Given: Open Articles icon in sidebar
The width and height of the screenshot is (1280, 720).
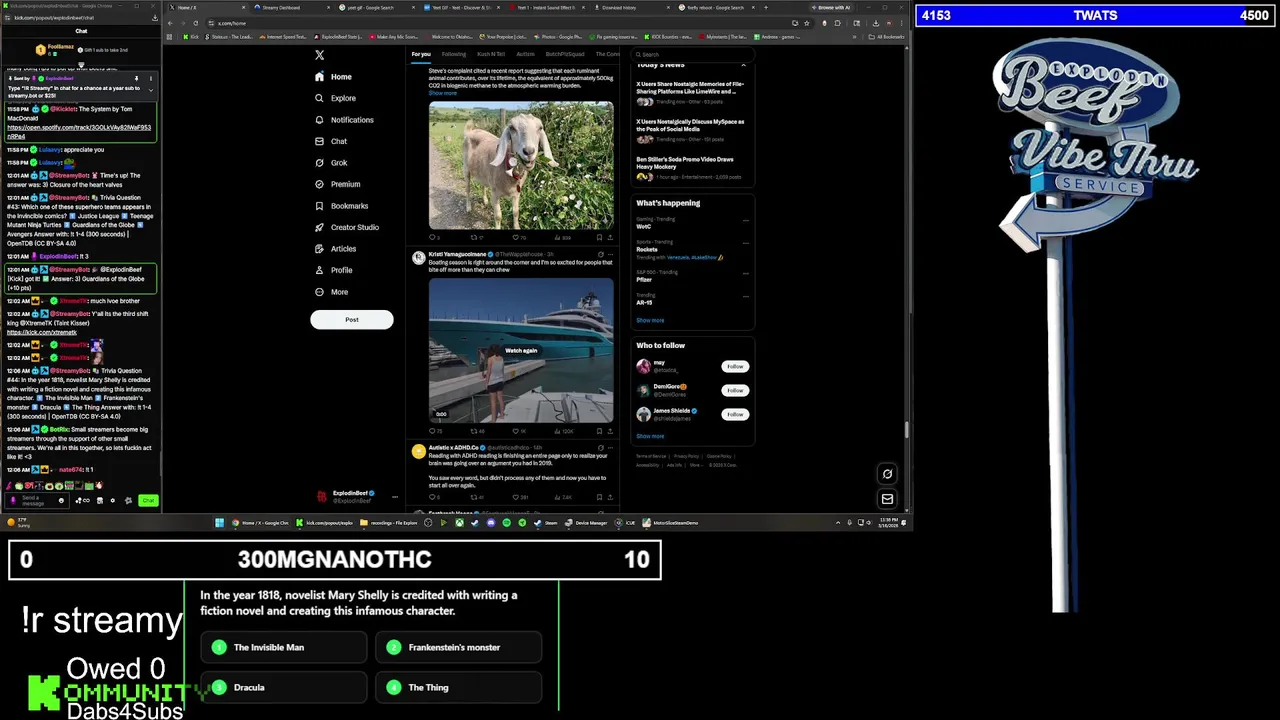Looking at the screenshot, I should point(319,249).
